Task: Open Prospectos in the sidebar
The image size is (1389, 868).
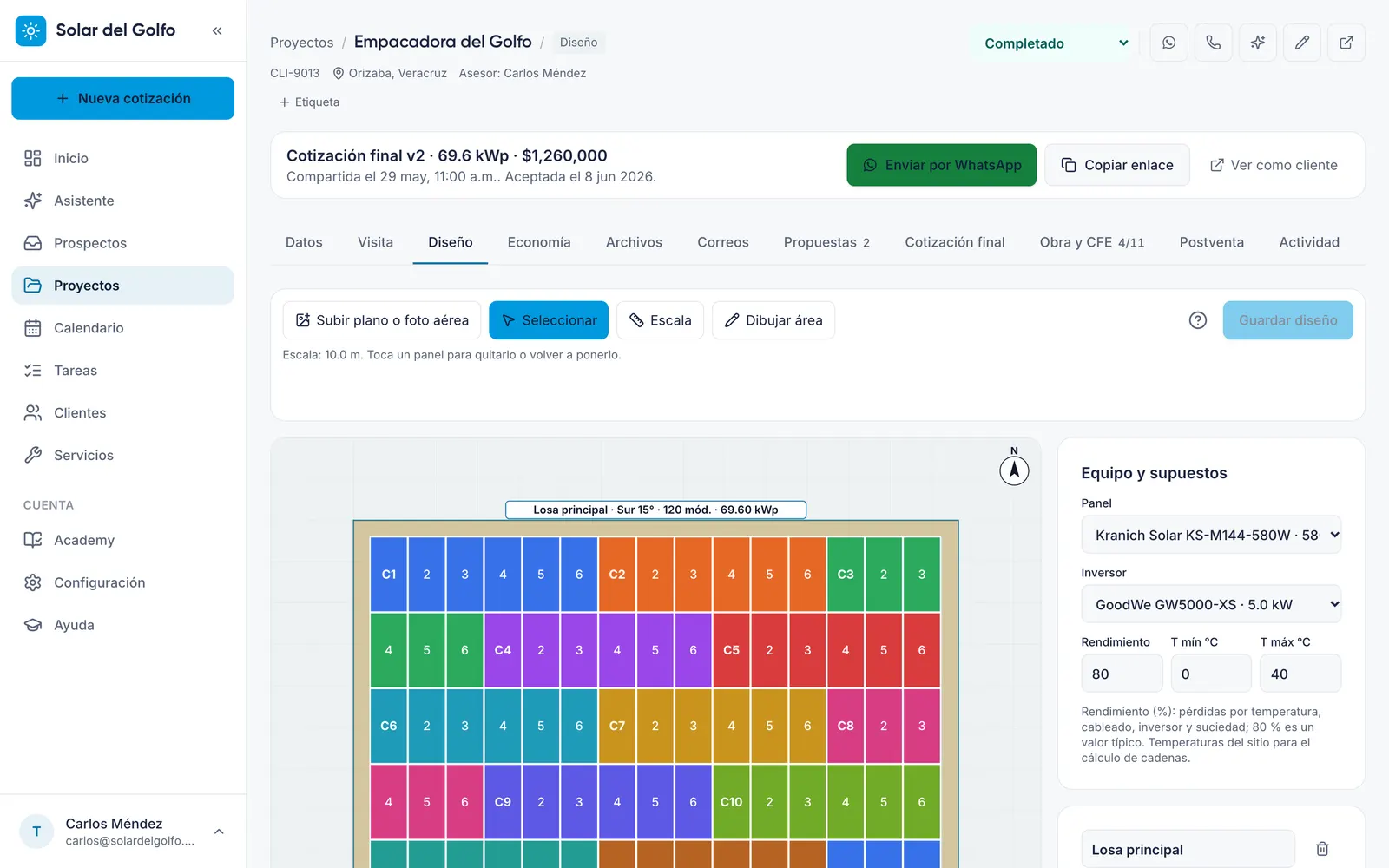Action: (122, 243)
